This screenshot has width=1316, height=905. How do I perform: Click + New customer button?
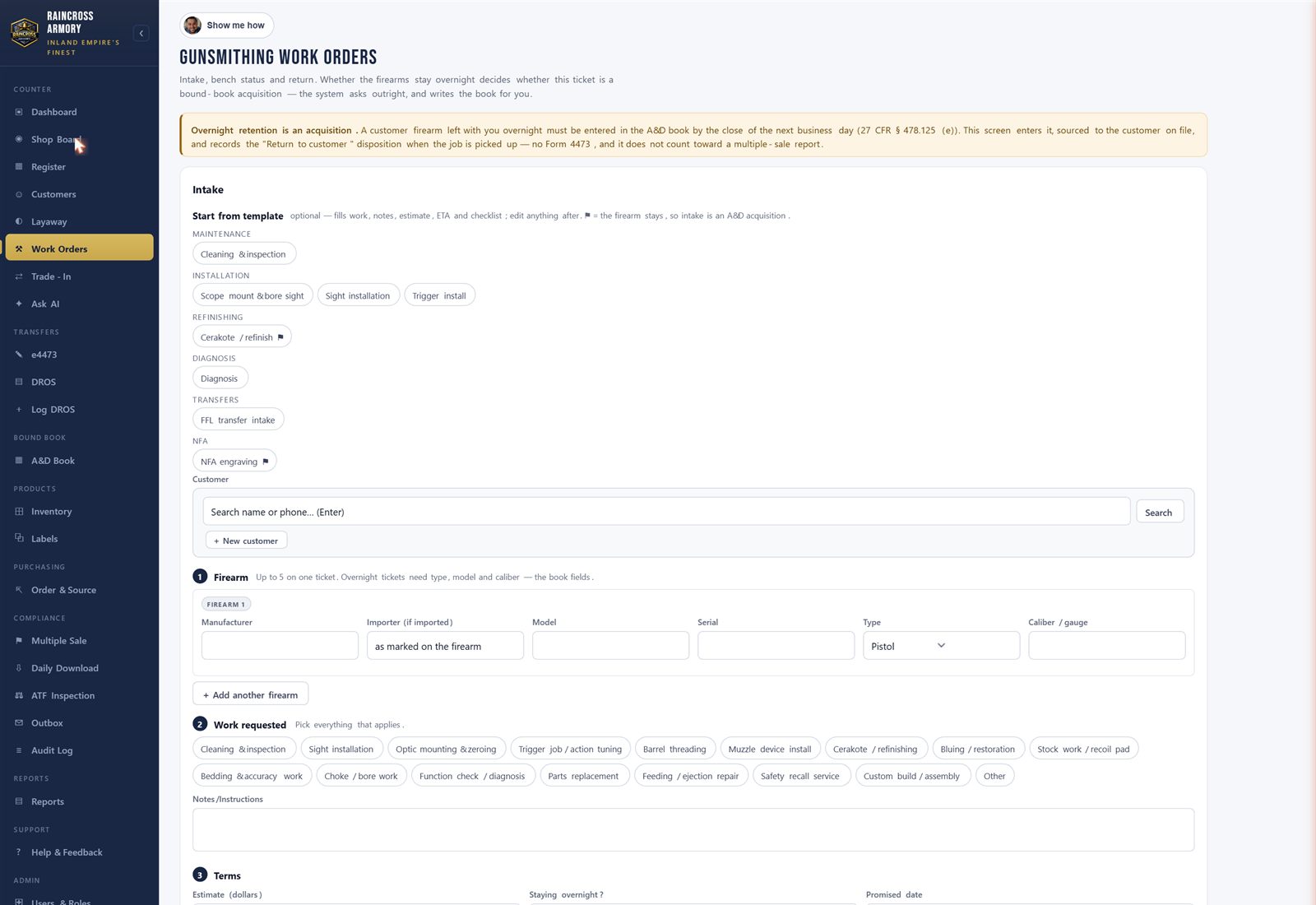pyautogui.click(x=246, y=541)
